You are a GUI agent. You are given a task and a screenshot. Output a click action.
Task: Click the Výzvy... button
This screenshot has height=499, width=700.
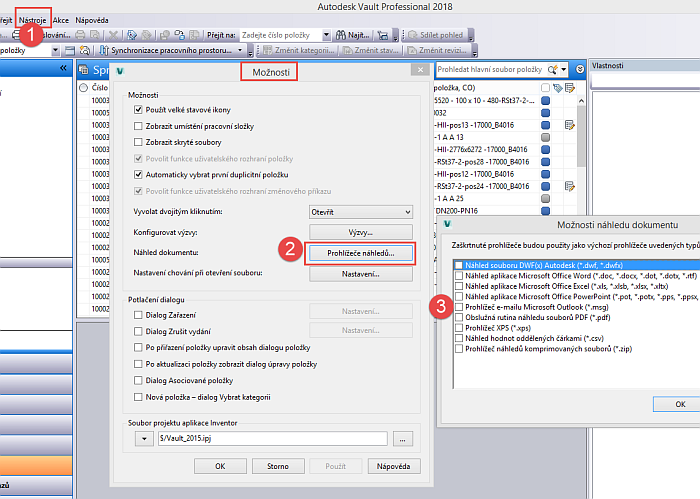pos(361,232)
